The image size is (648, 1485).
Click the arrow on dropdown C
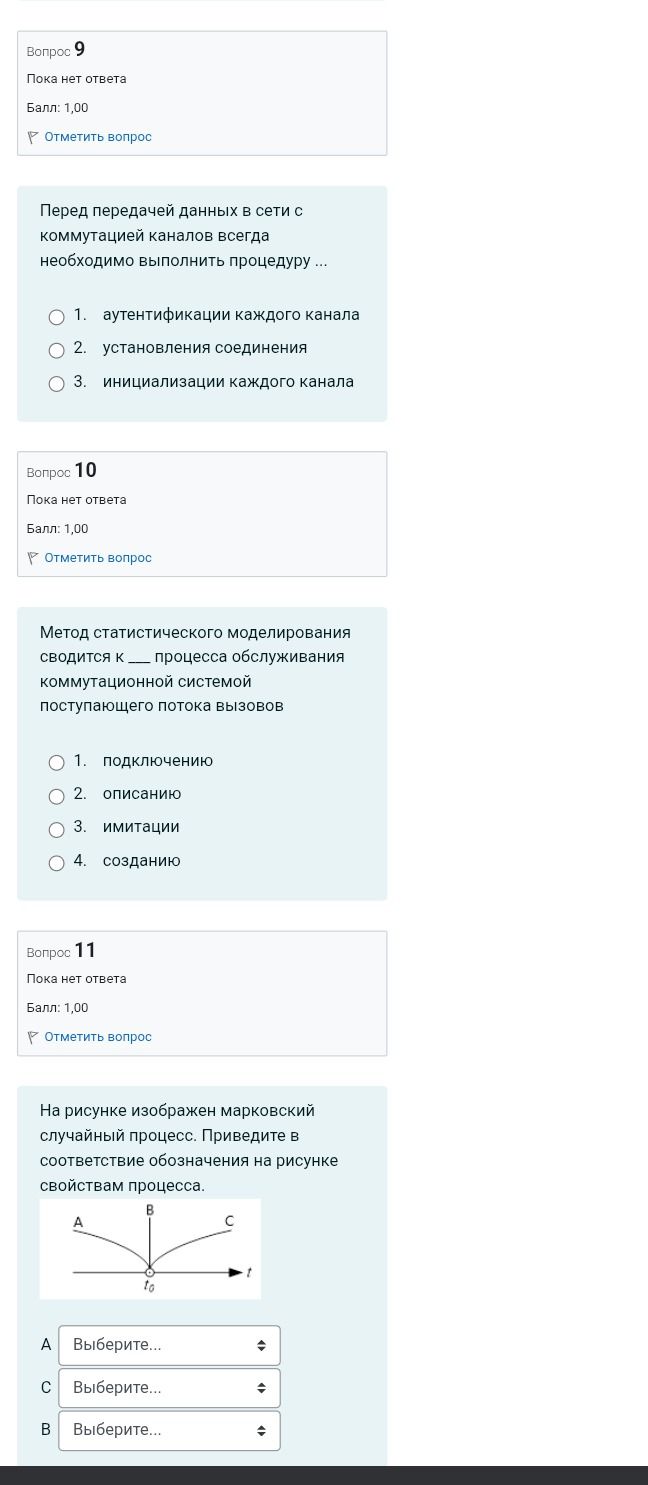pos(262,1388)
